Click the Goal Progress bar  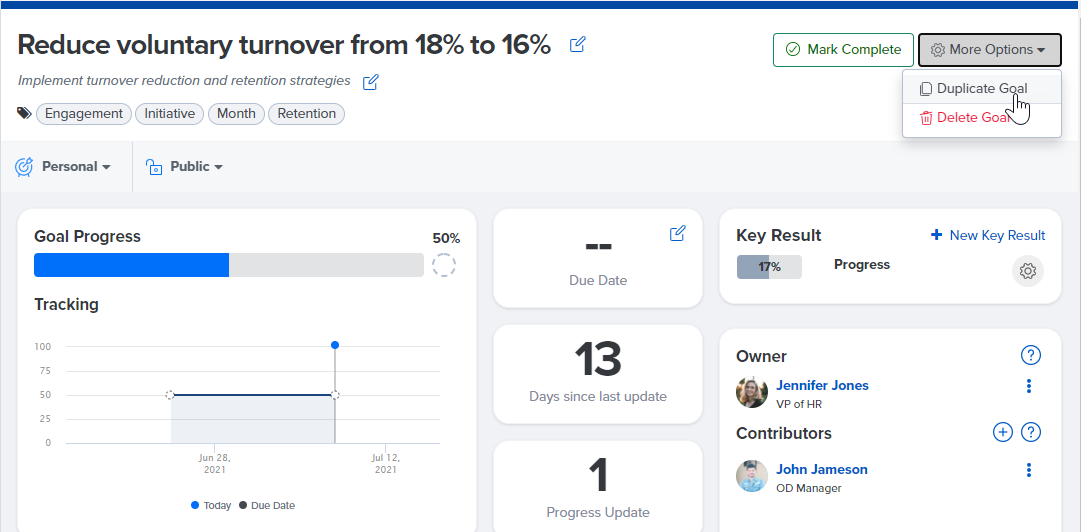(x=229, y=265)
